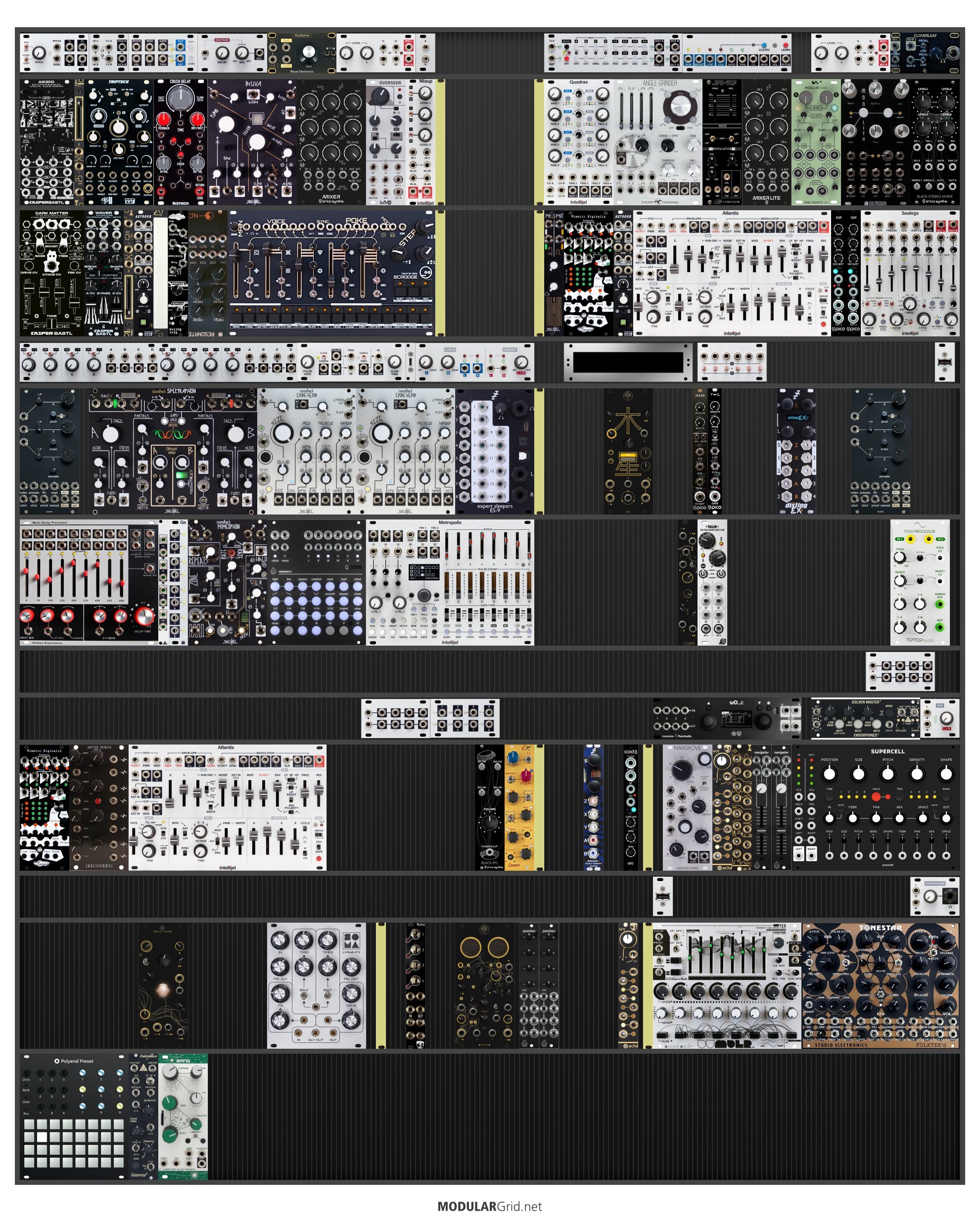This screenshot has width=980, height=1217.
Task: Select the PR:SPNT module
Action: pos(554,274)
